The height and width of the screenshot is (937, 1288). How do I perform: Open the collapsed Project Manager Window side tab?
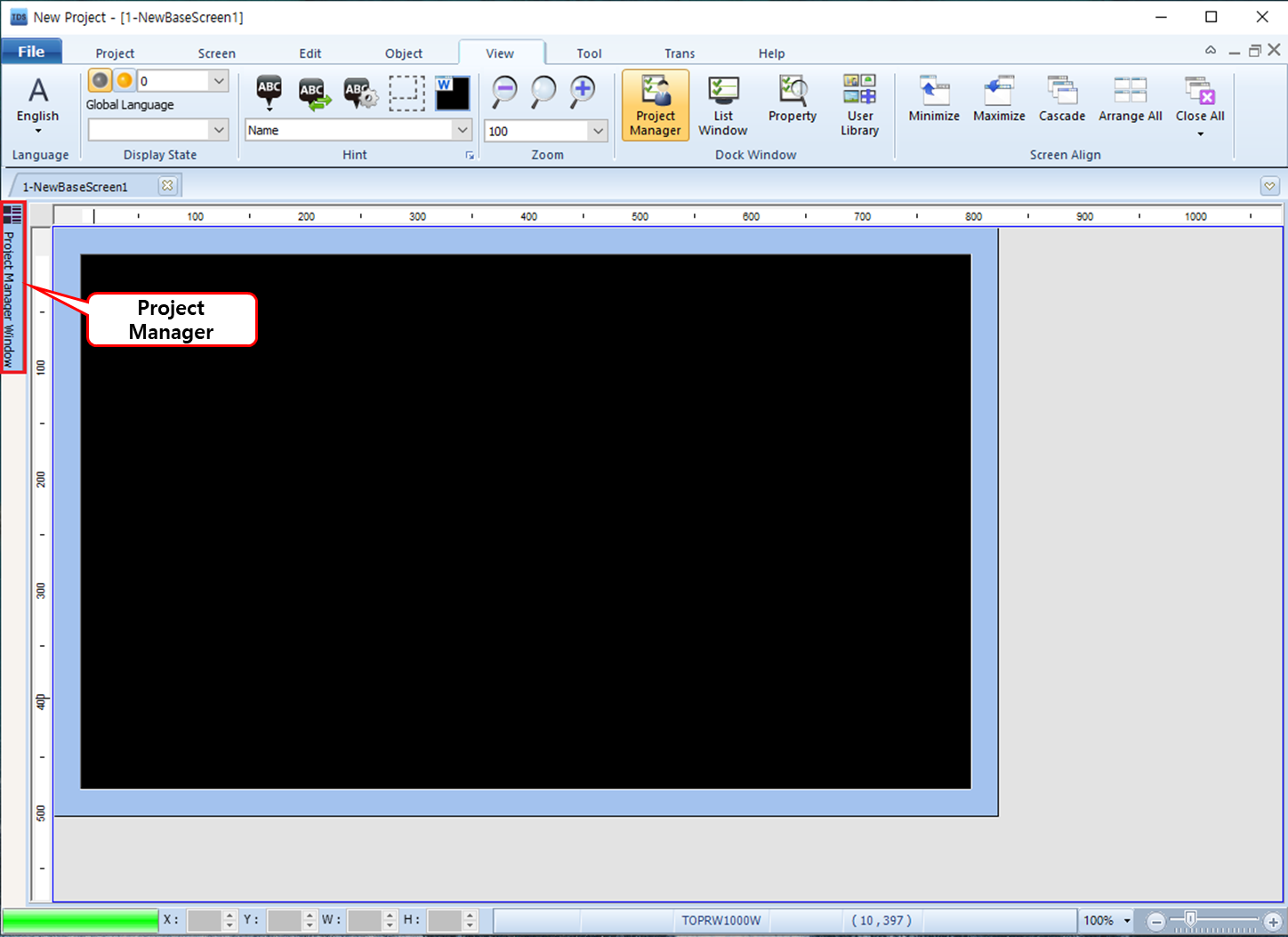pos(9,300)
